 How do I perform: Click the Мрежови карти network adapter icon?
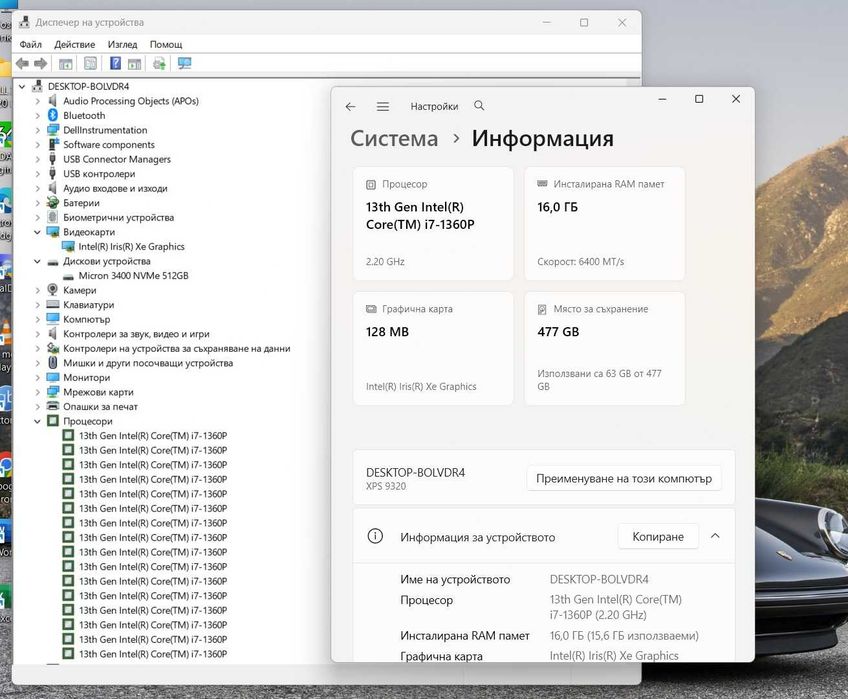pos(52,392)
